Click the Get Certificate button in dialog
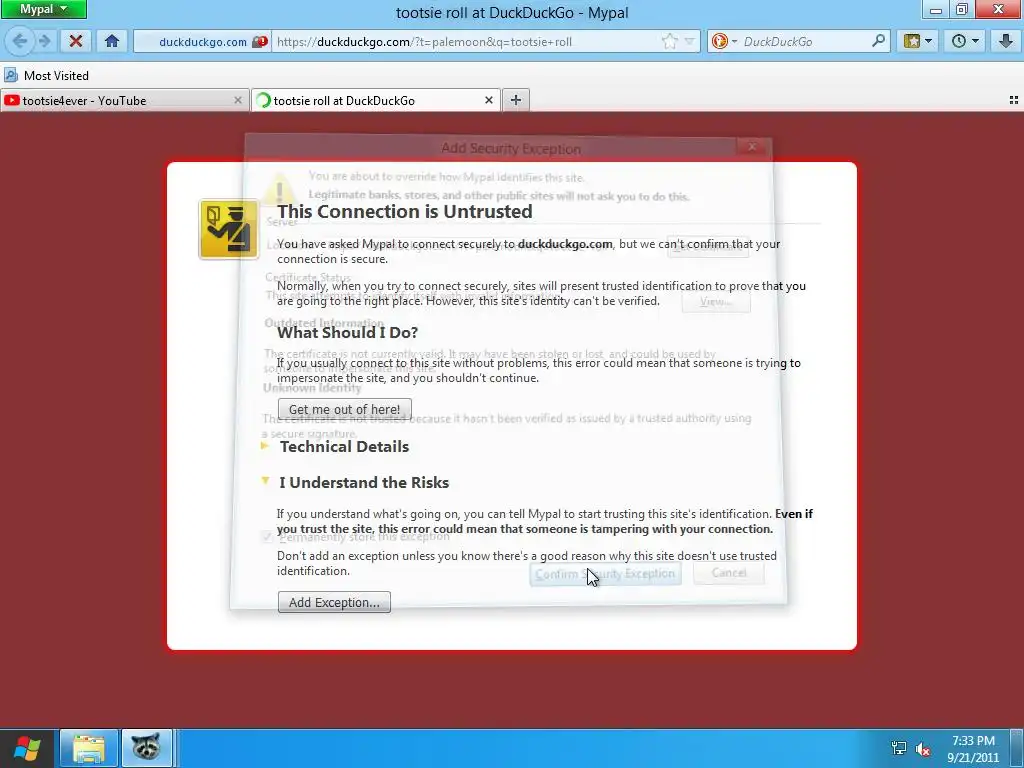1024x768 pixels. 708,247
